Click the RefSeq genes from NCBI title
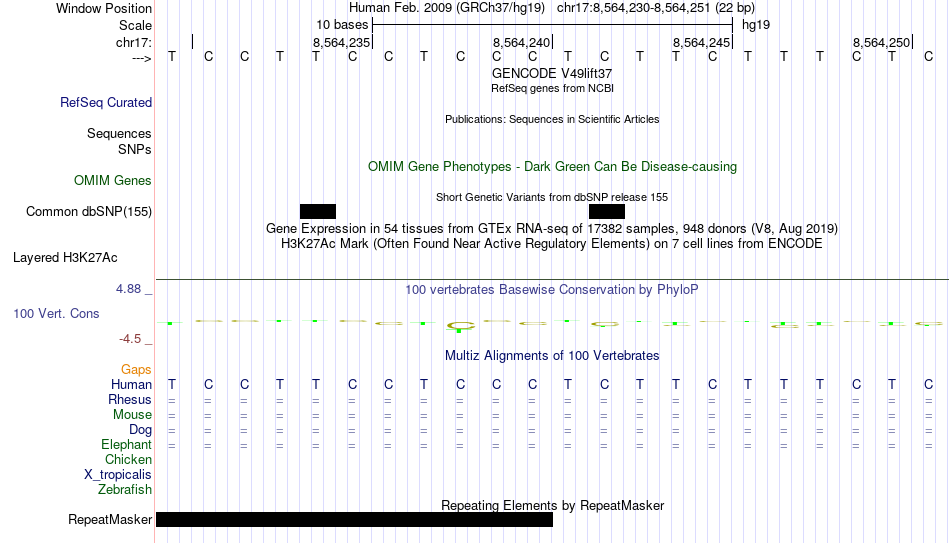Viewport: 950px width, 543px height. [x=553, y=88]
